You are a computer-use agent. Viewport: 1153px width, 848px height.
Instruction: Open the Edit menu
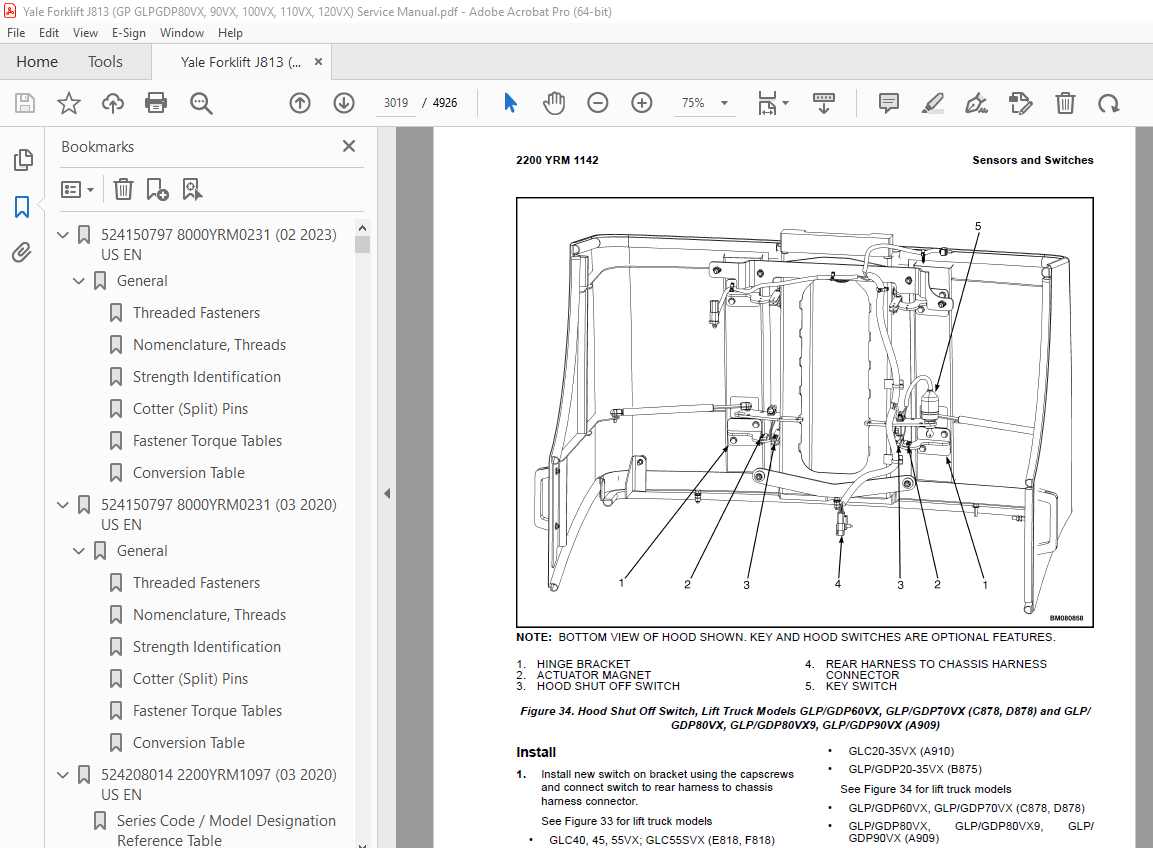49,33
